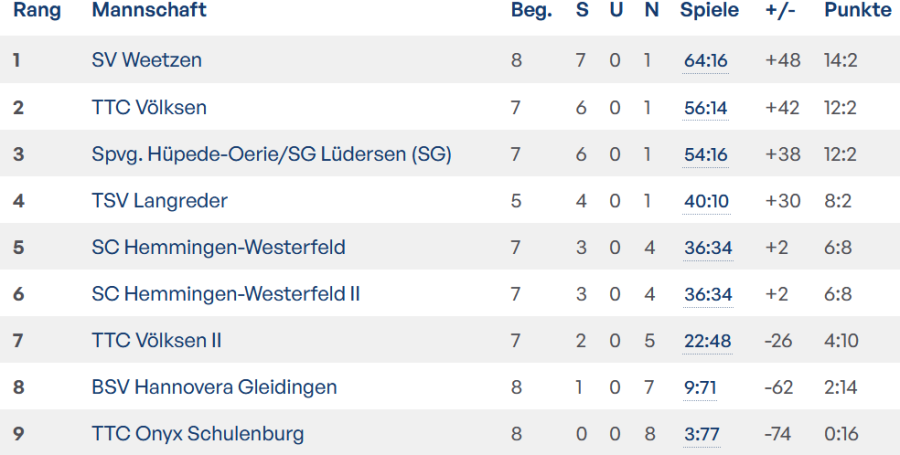Select the TSV Langreder team name
This screenshot has height=455, width=900.
tap(159, 201)
